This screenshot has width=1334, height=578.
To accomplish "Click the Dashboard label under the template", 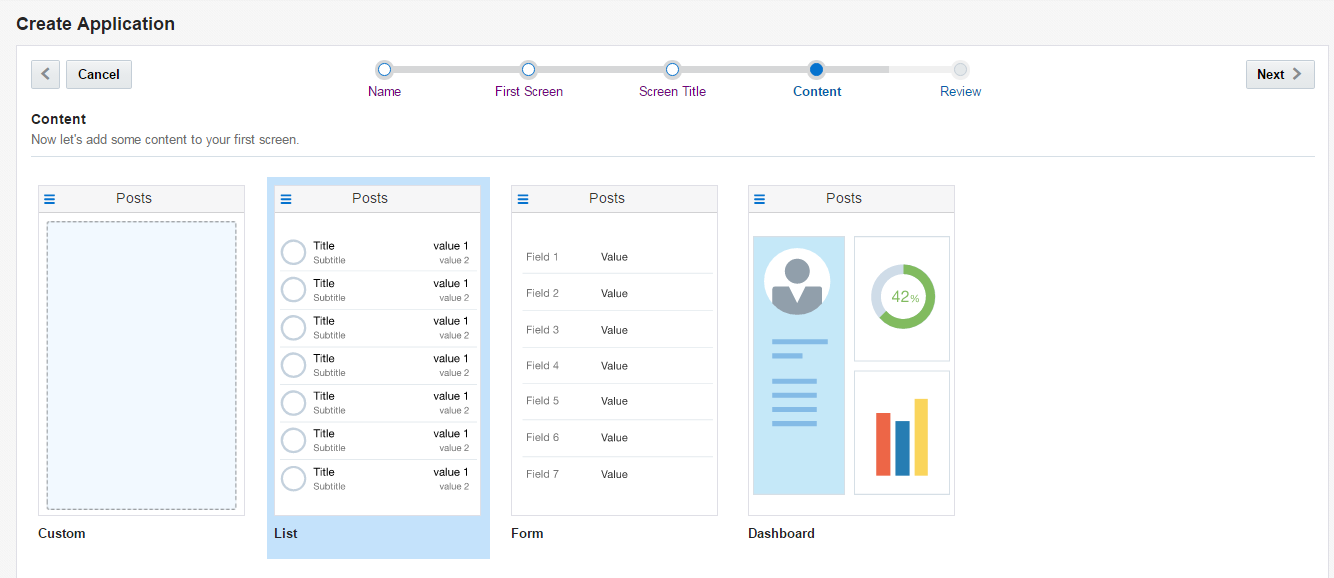I will click(781, 533).
